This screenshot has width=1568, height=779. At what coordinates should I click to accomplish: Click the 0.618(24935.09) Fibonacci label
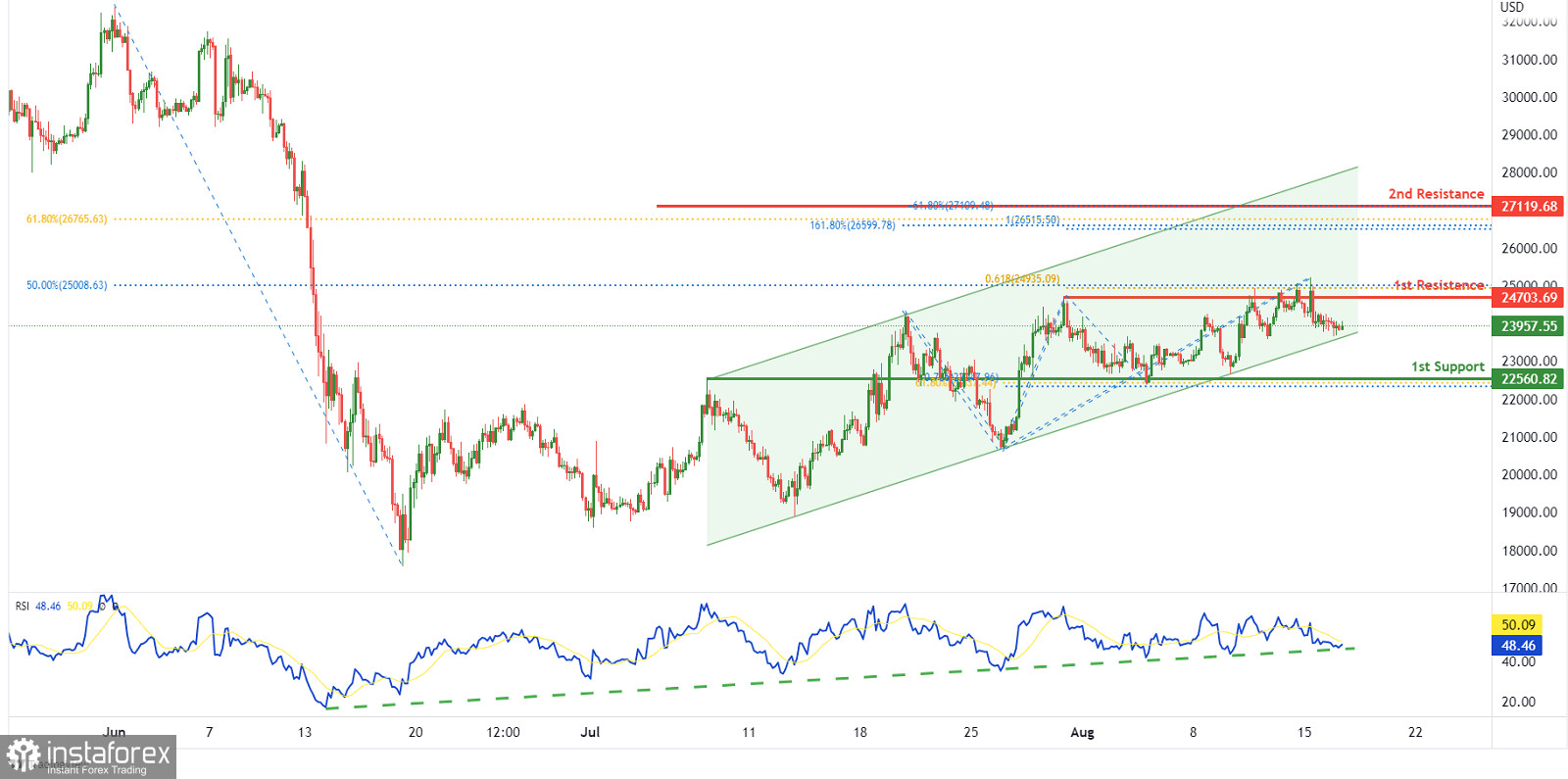1022,279
